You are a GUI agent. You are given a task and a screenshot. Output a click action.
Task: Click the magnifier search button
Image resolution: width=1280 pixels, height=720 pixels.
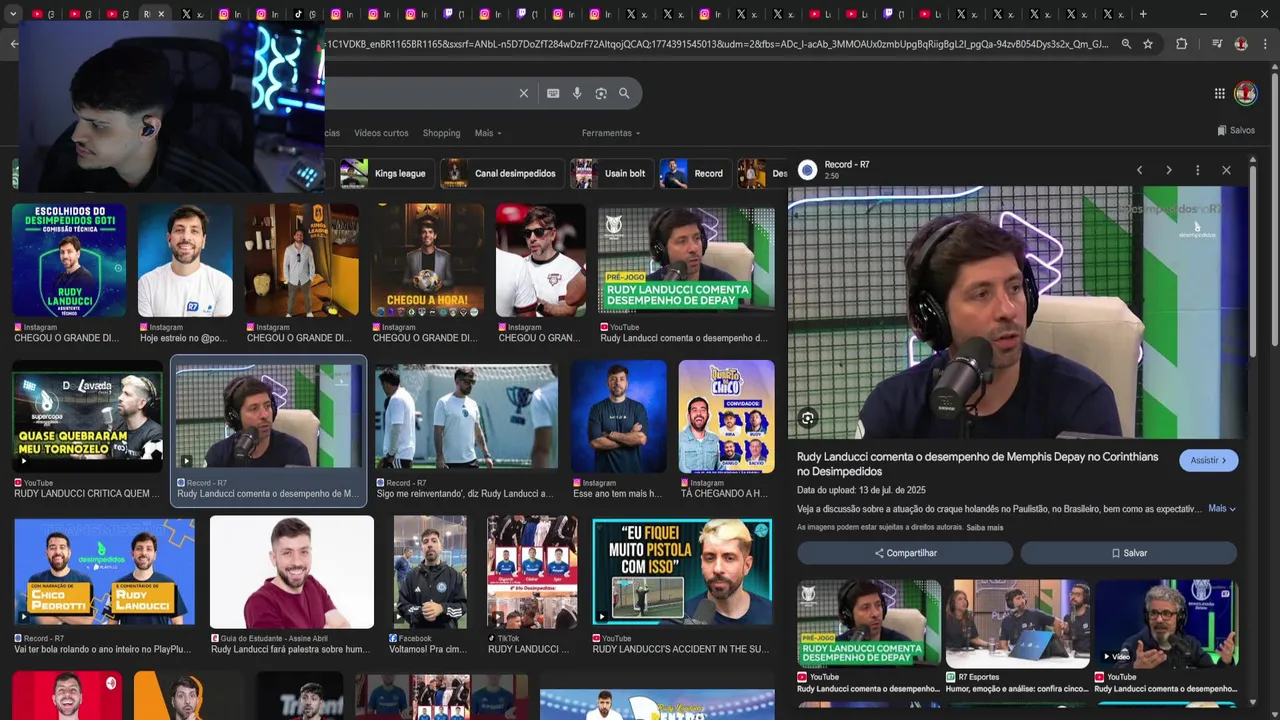[x=624, y=93]
